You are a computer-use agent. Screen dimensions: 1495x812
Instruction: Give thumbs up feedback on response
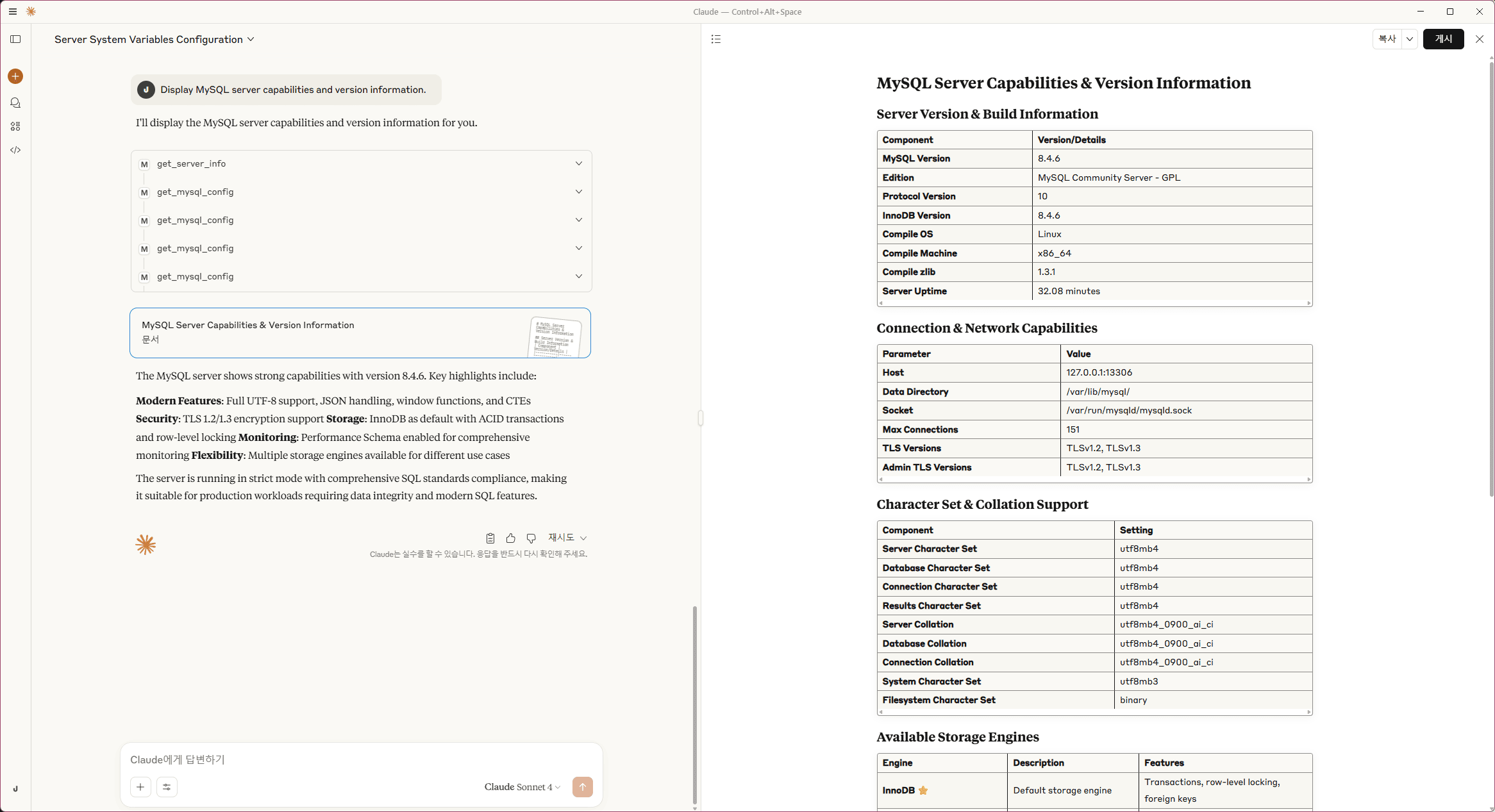coord(510,538)
